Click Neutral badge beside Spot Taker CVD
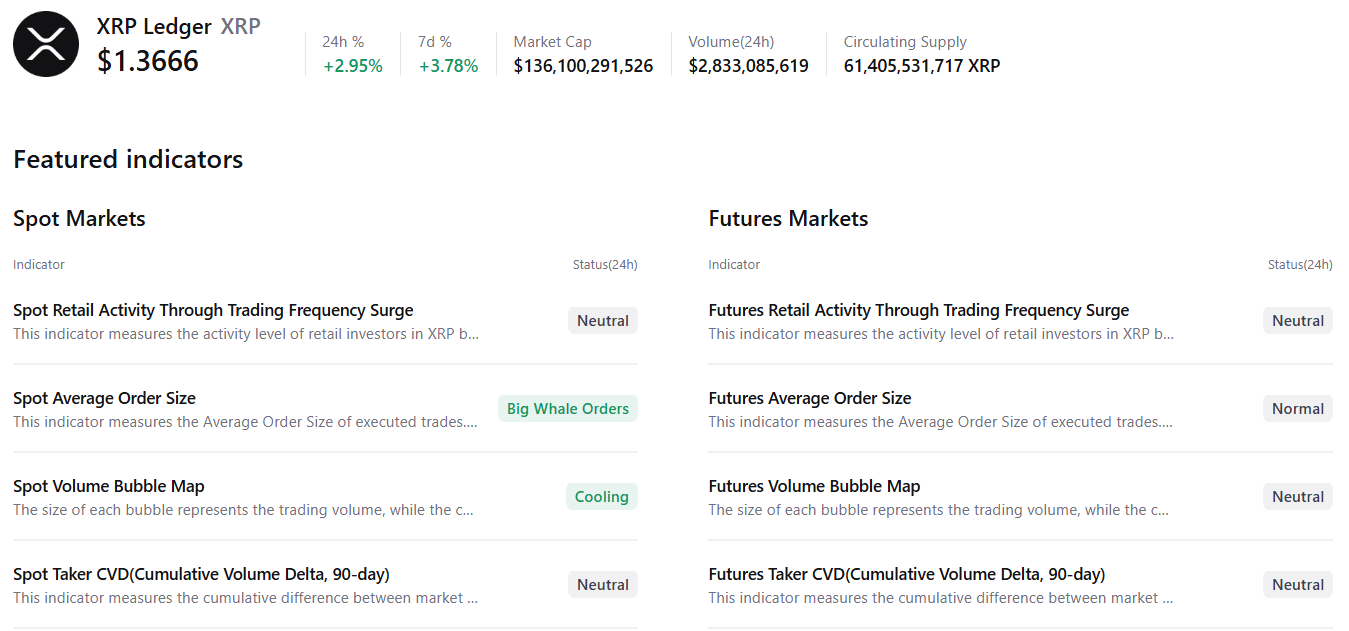The width and height of the screenshot is (1349, 631). 603,585
